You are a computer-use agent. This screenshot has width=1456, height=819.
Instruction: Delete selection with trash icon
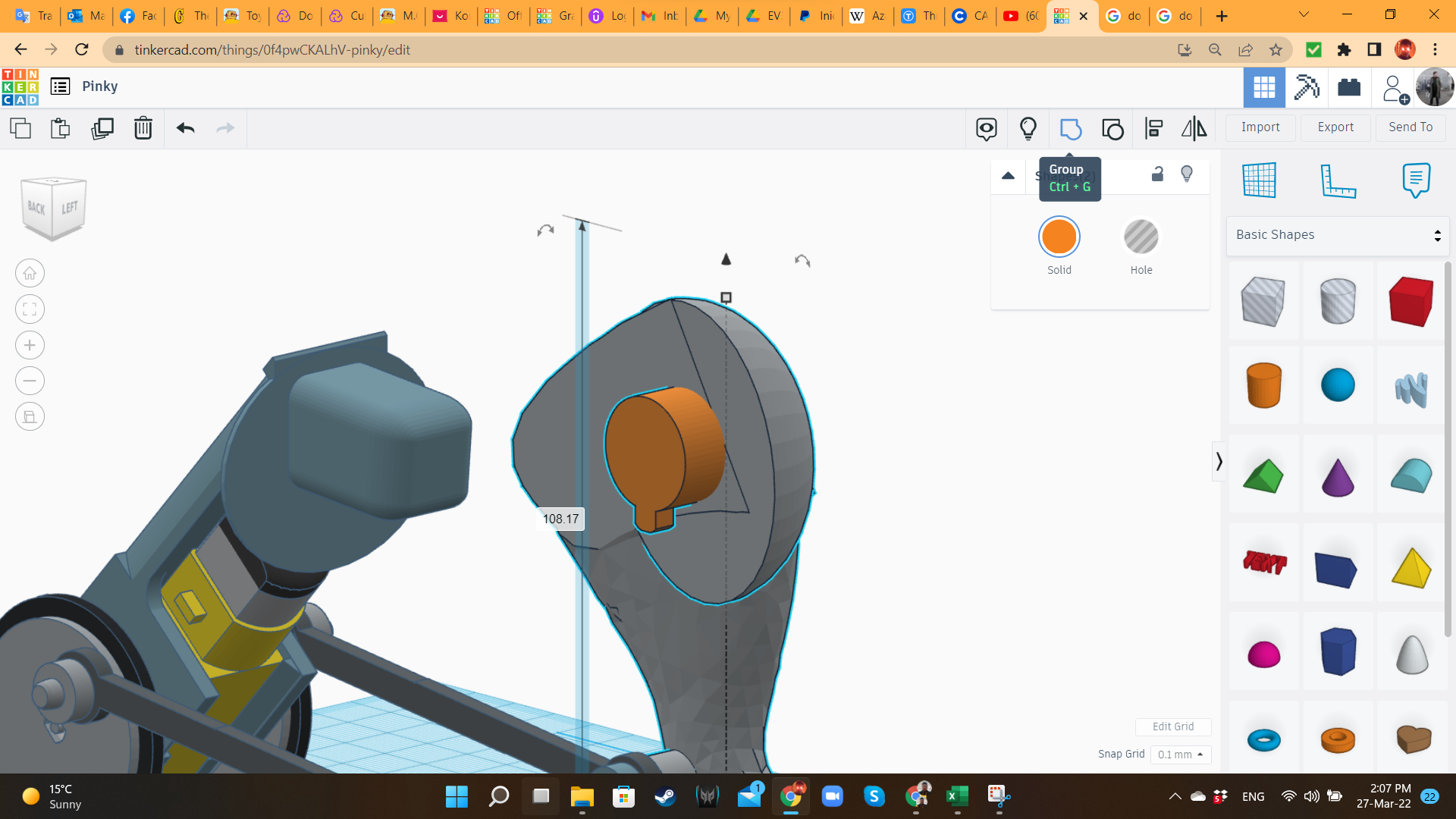coord(143,128)
